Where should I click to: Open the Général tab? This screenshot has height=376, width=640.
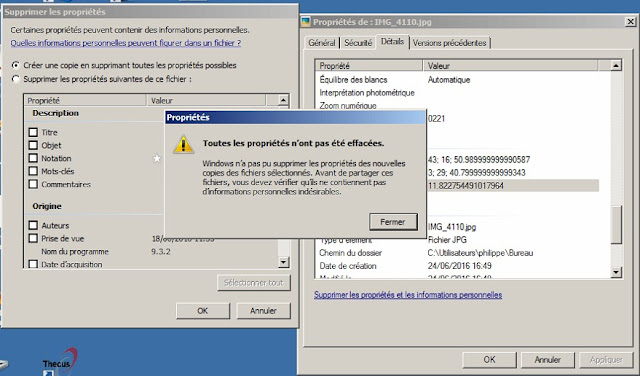(322, 43)
